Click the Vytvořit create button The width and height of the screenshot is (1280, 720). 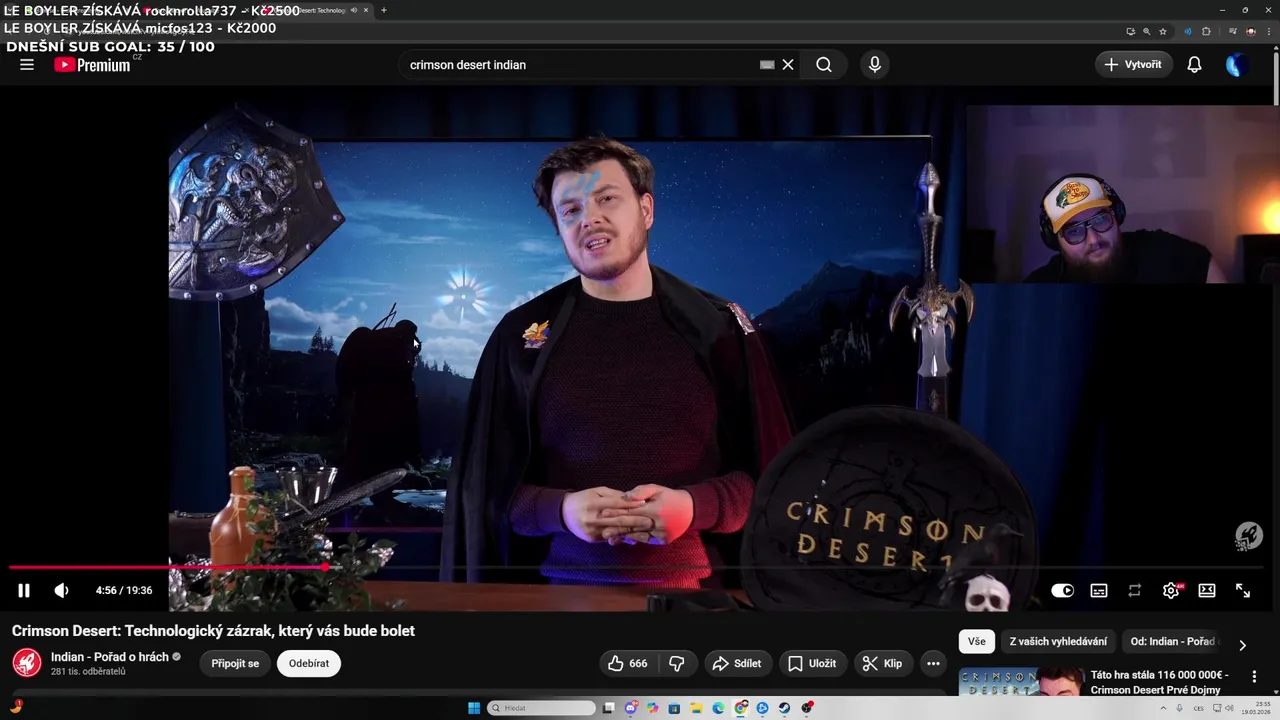(1134, 64)
